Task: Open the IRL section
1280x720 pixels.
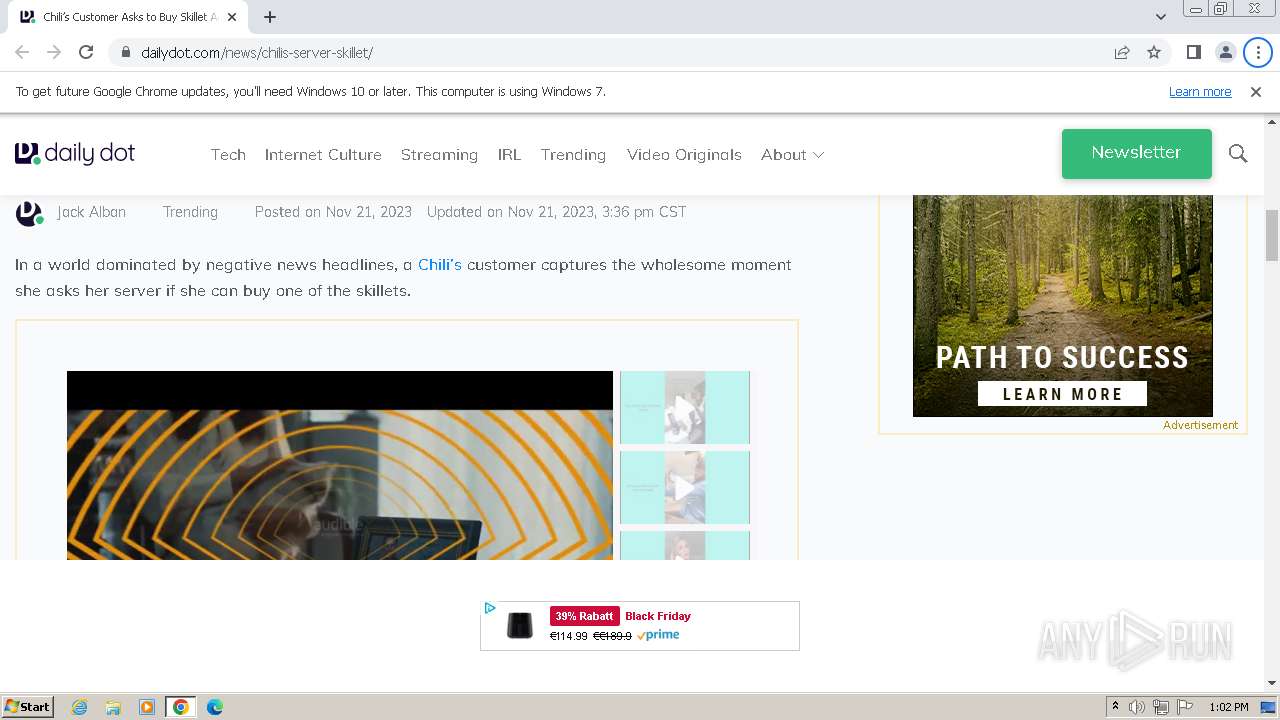Action: [509, 154]
